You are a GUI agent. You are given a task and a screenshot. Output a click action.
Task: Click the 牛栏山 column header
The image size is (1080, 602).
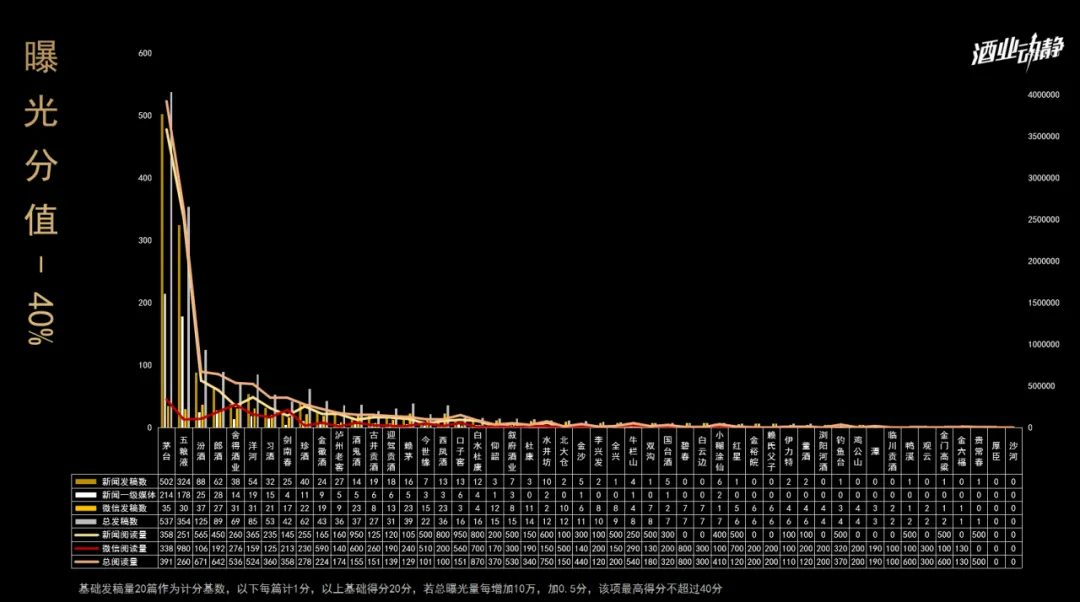click(x=632, y=451)
